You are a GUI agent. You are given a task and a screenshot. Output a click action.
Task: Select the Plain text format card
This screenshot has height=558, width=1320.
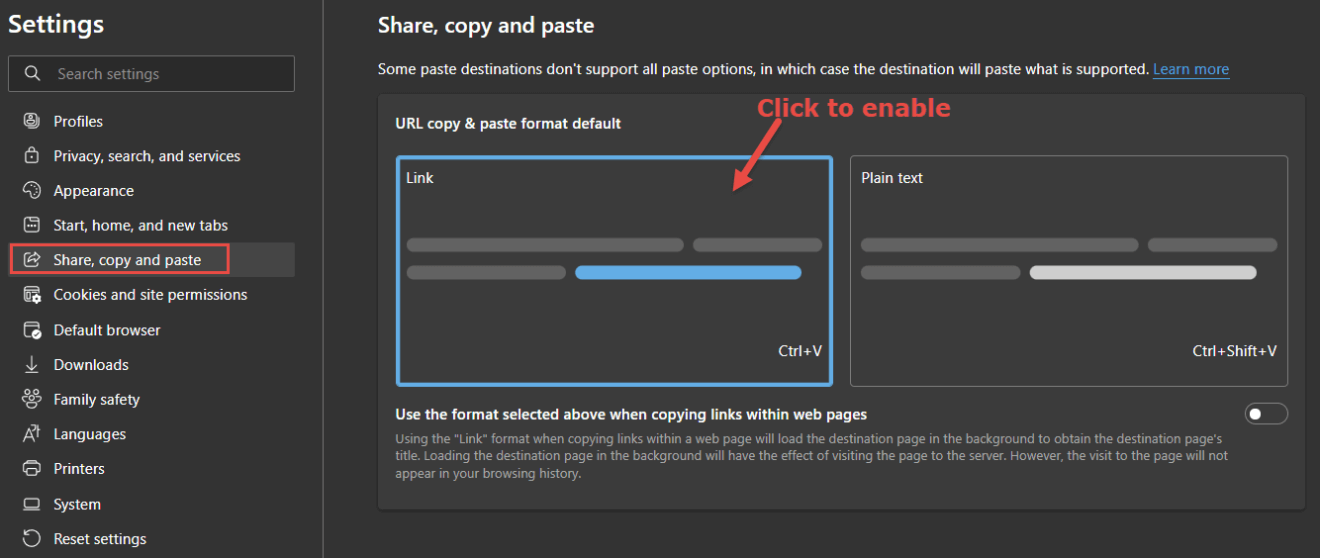[x=1069, y=271]
